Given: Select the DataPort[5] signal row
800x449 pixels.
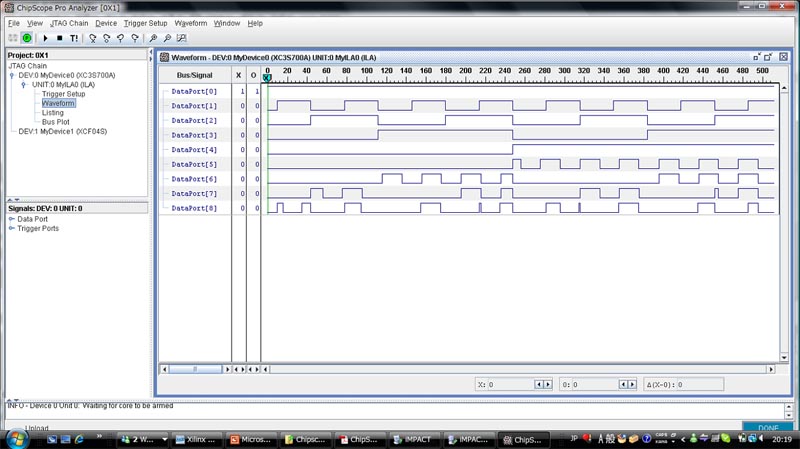Looking at the screenshot, I should (x=194, y=164).
